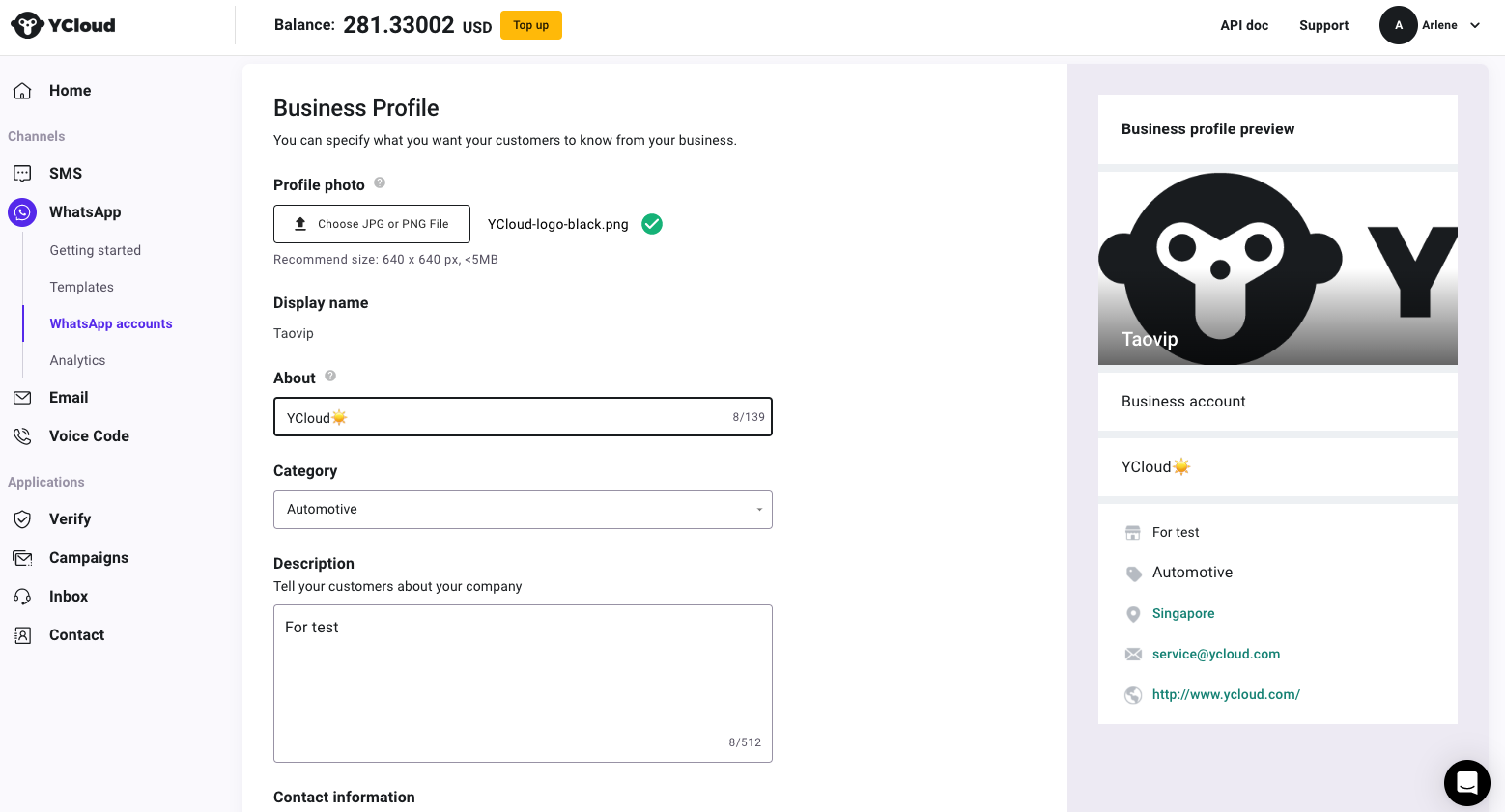Click the Email envelope icon
The width and height of the screenshot is (1505, 812).
(x=22, y=398)
